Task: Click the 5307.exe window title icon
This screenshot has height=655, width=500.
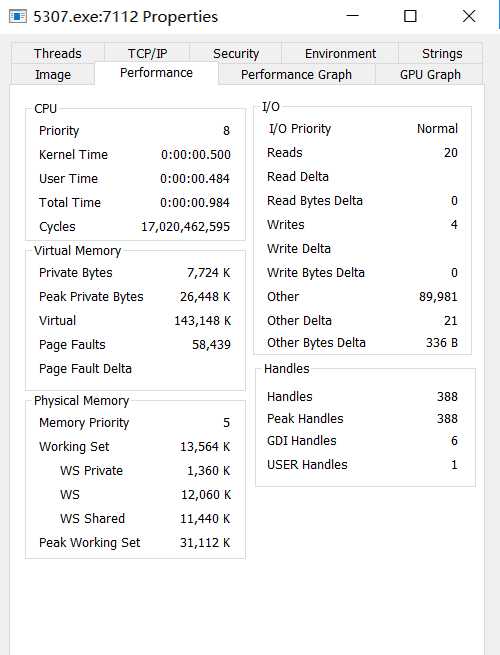Action: pos(18,17)
